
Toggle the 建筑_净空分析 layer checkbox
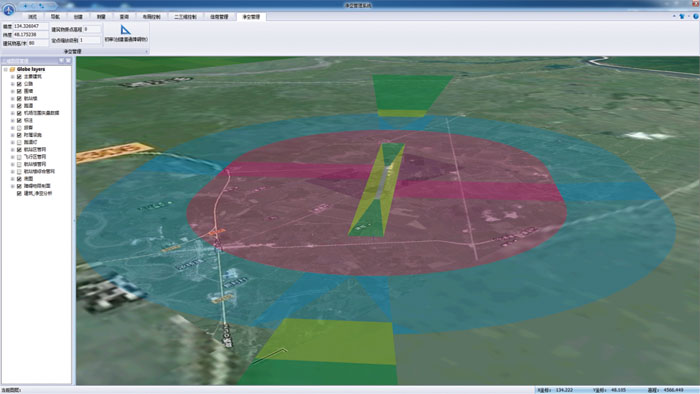(19, 194)
